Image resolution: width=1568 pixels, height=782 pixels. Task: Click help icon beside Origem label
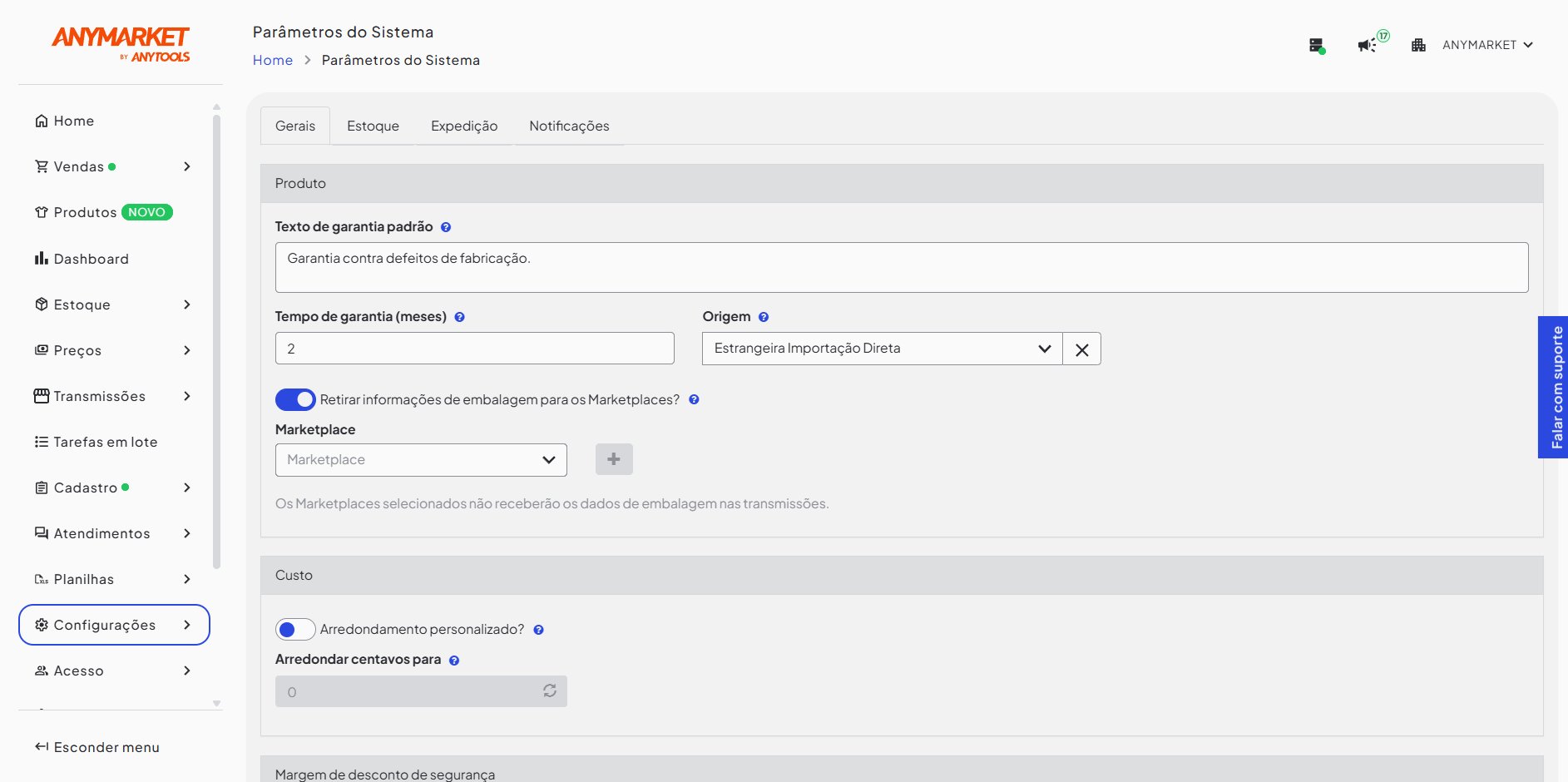(x=764, y=317)
